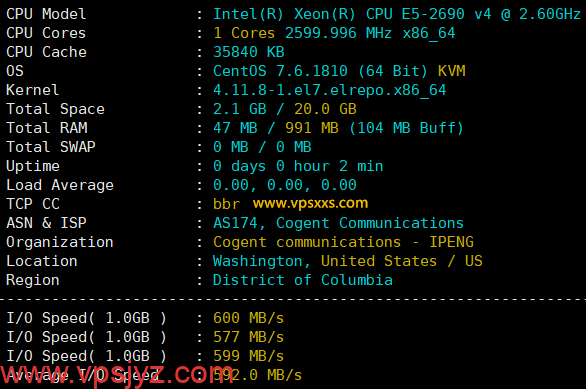The width and height of the screenshot is (586, 389).
Task: Select 'AS174, Cogent Communications' text
Action: pos(338,223)
